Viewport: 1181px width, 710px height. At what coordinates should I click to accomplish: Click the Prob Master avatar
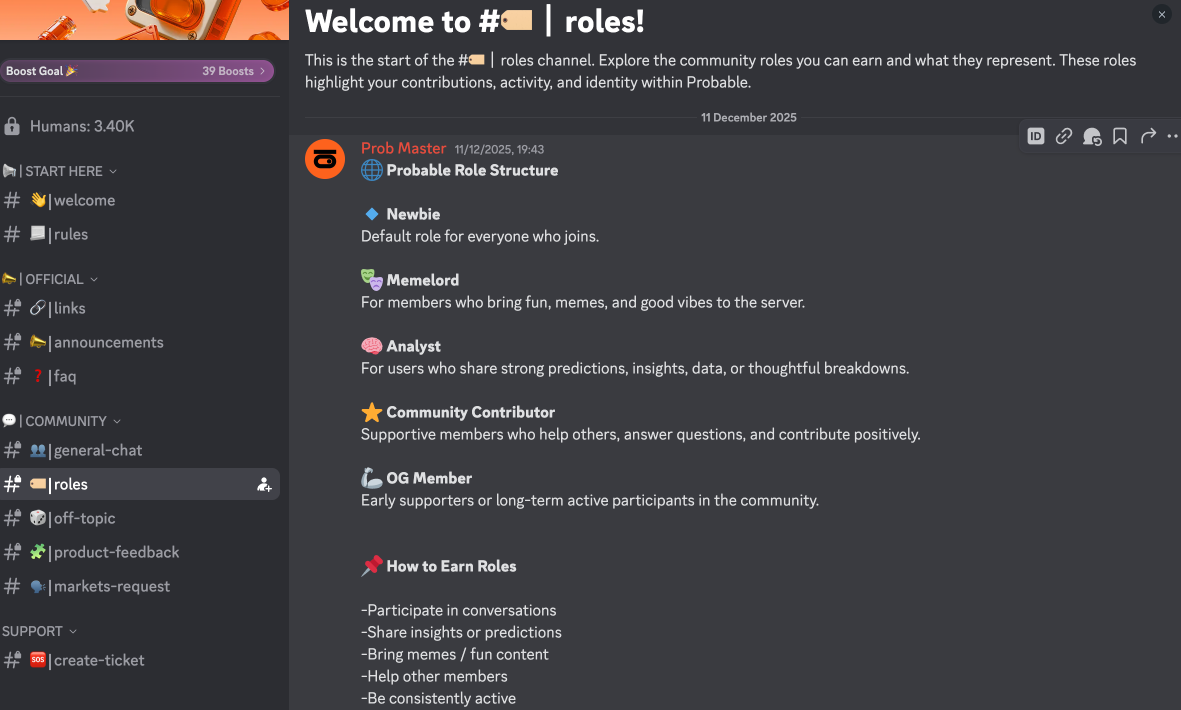click(325, 160)
